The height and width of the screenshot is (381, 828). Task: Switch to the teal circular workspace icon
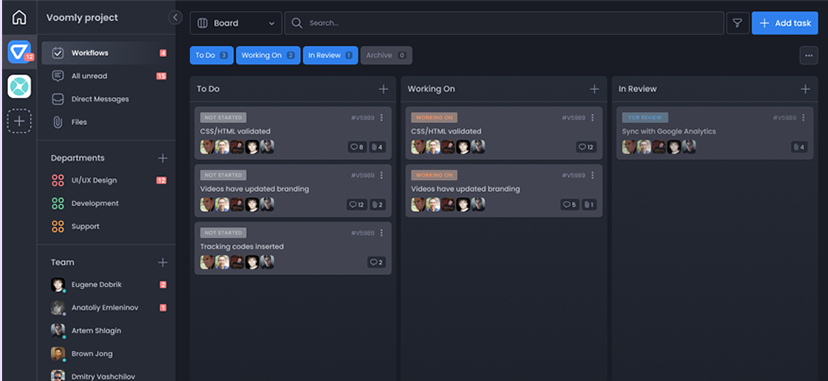[19, 86]
